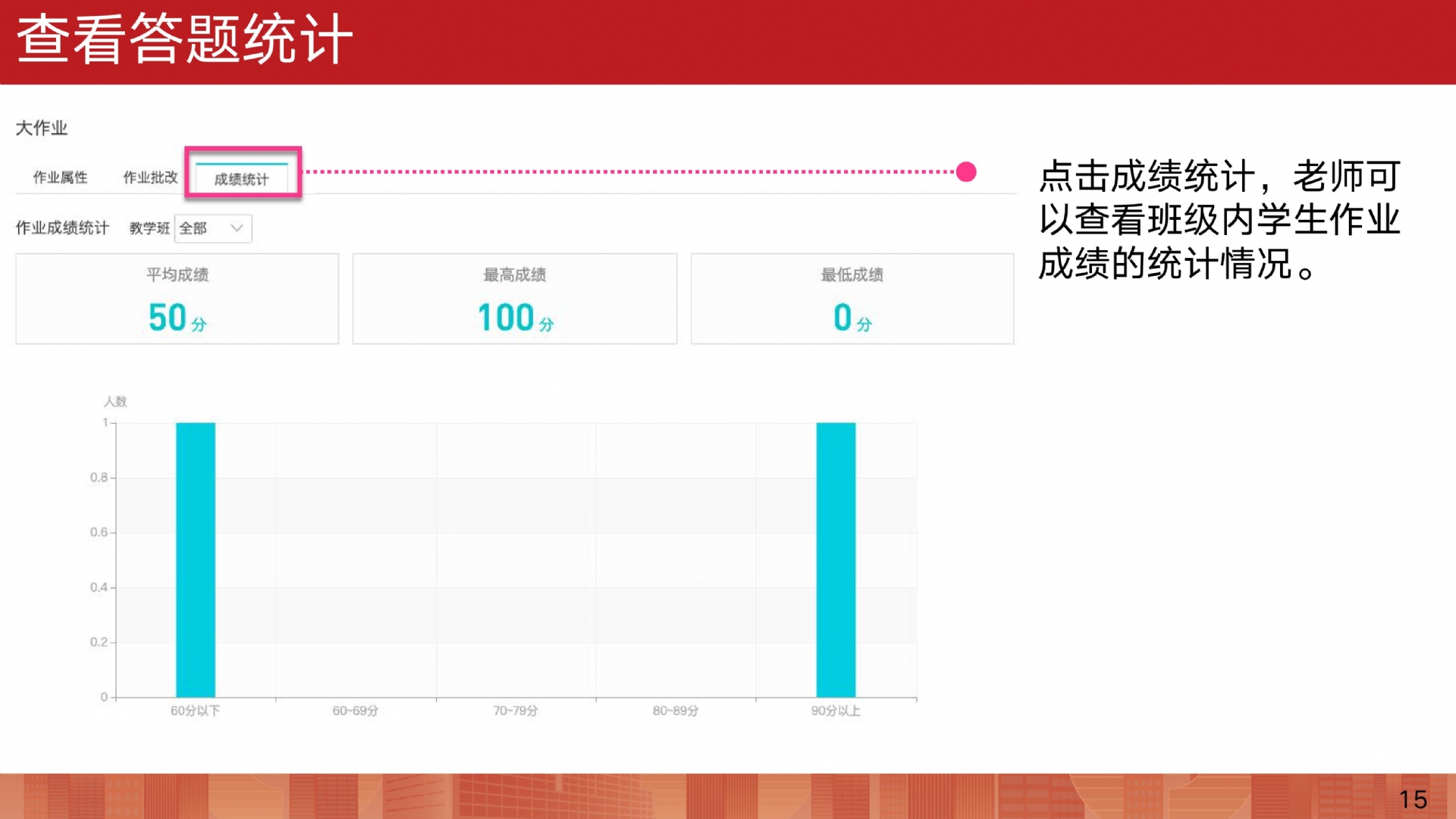This screenshot has height=819, width=1456.
Task: Click the pink callout dot marker
Action: (x=966, y=172)
